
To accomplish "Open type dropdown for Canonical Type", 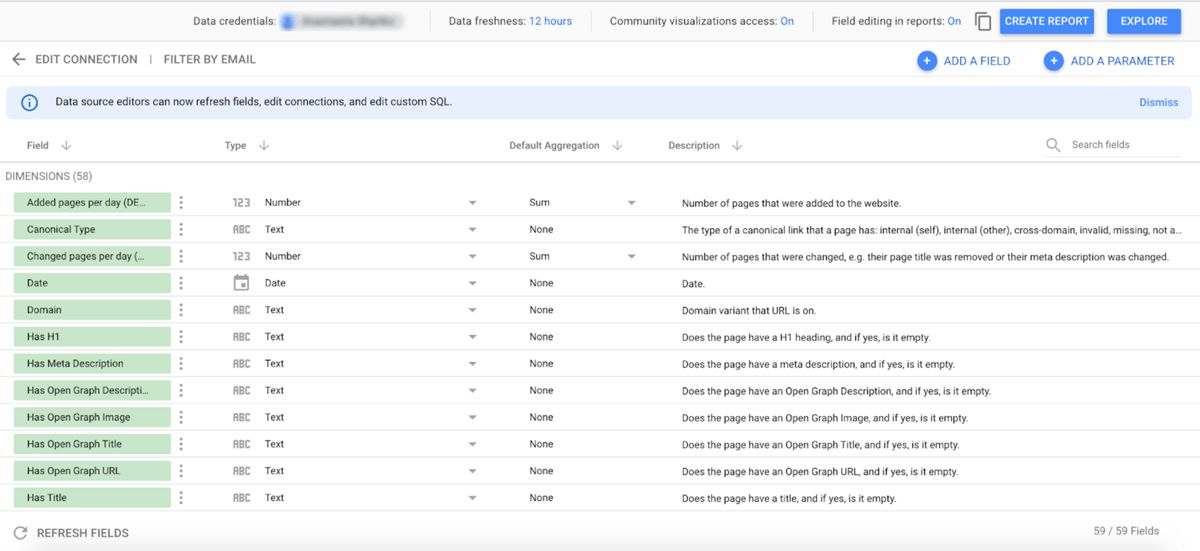I will 472,230.
